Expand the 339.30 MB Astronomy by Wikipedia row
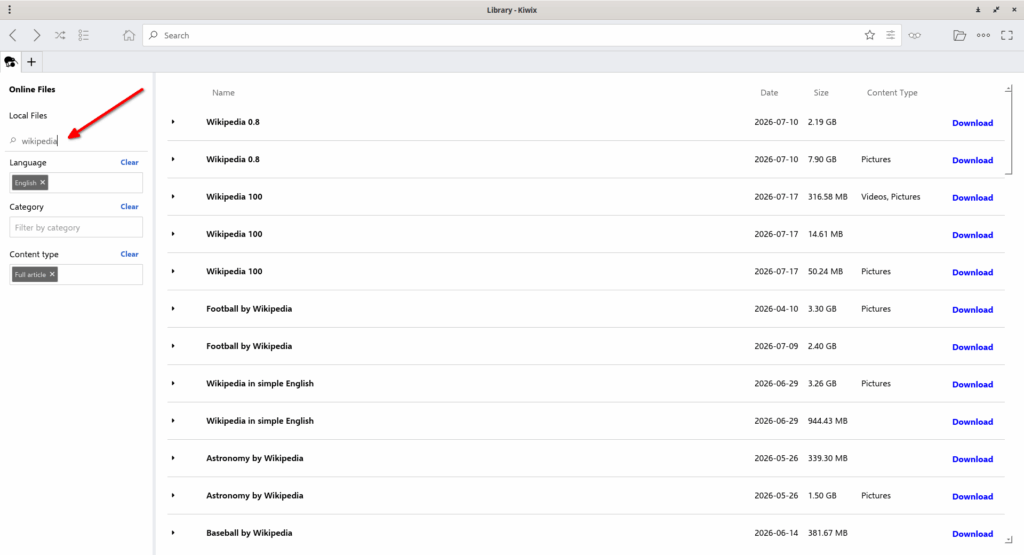This screenshot has width=1024, height=555. (173, 458)
